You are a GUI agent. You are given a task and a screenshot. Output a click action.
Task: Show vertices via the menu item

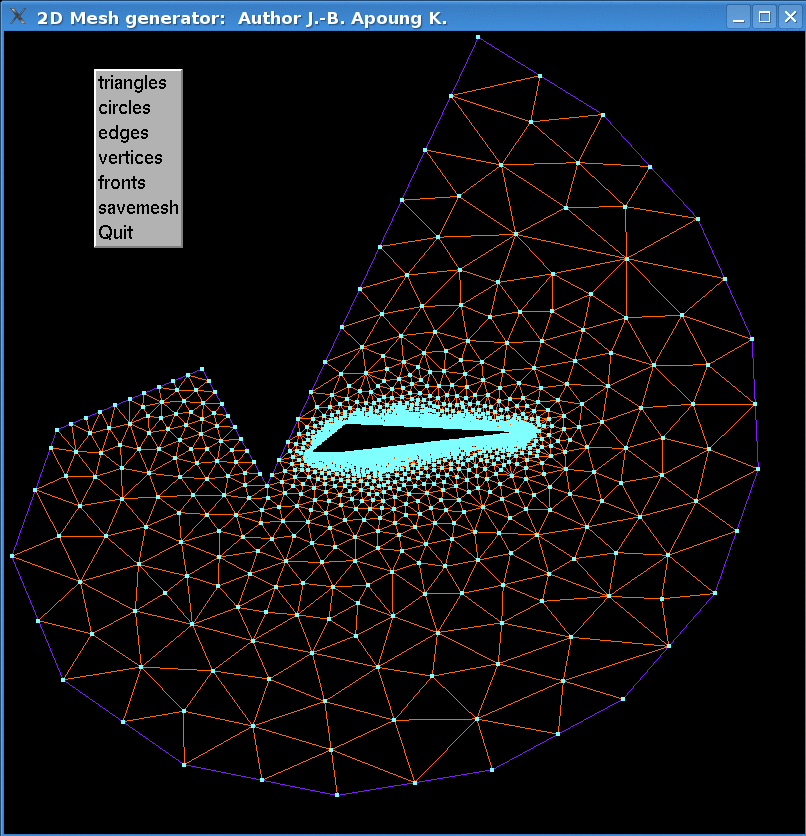(x=130, y=158)
